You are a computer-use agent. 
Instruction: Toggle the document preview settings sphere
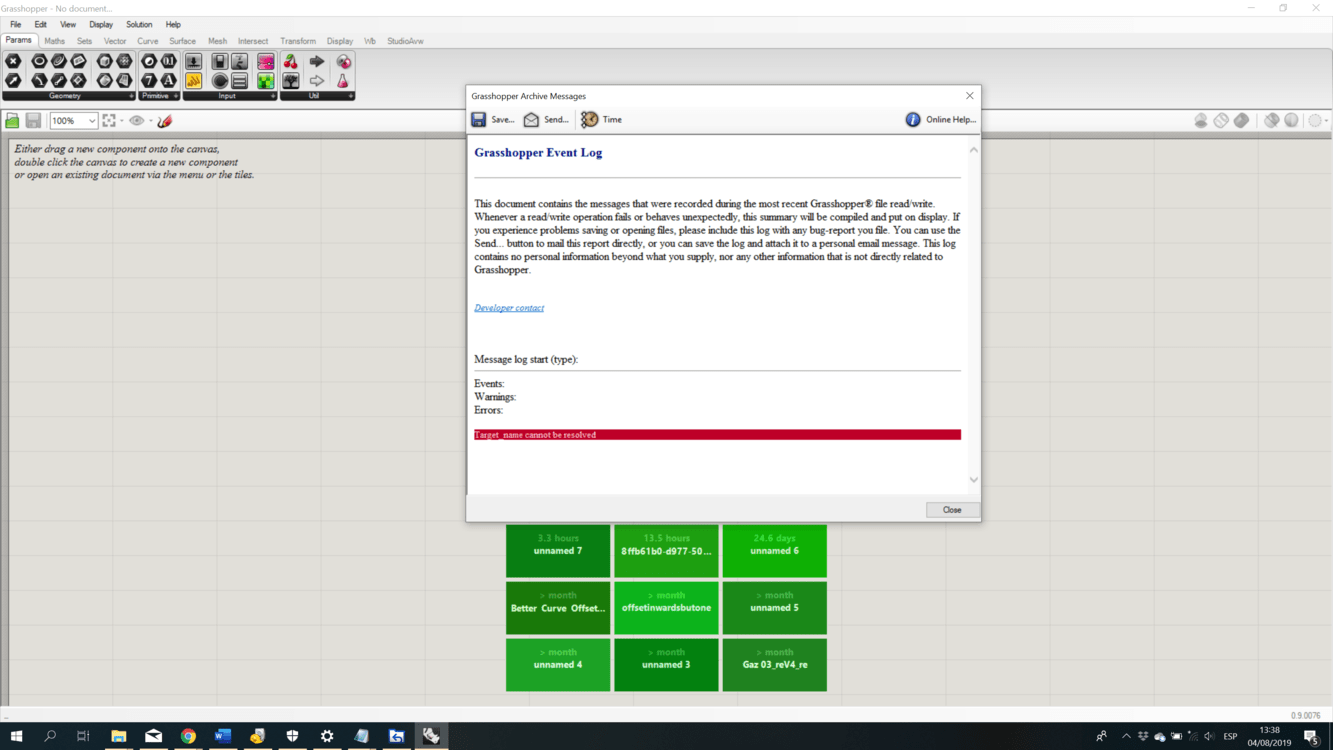point(1292,120)
